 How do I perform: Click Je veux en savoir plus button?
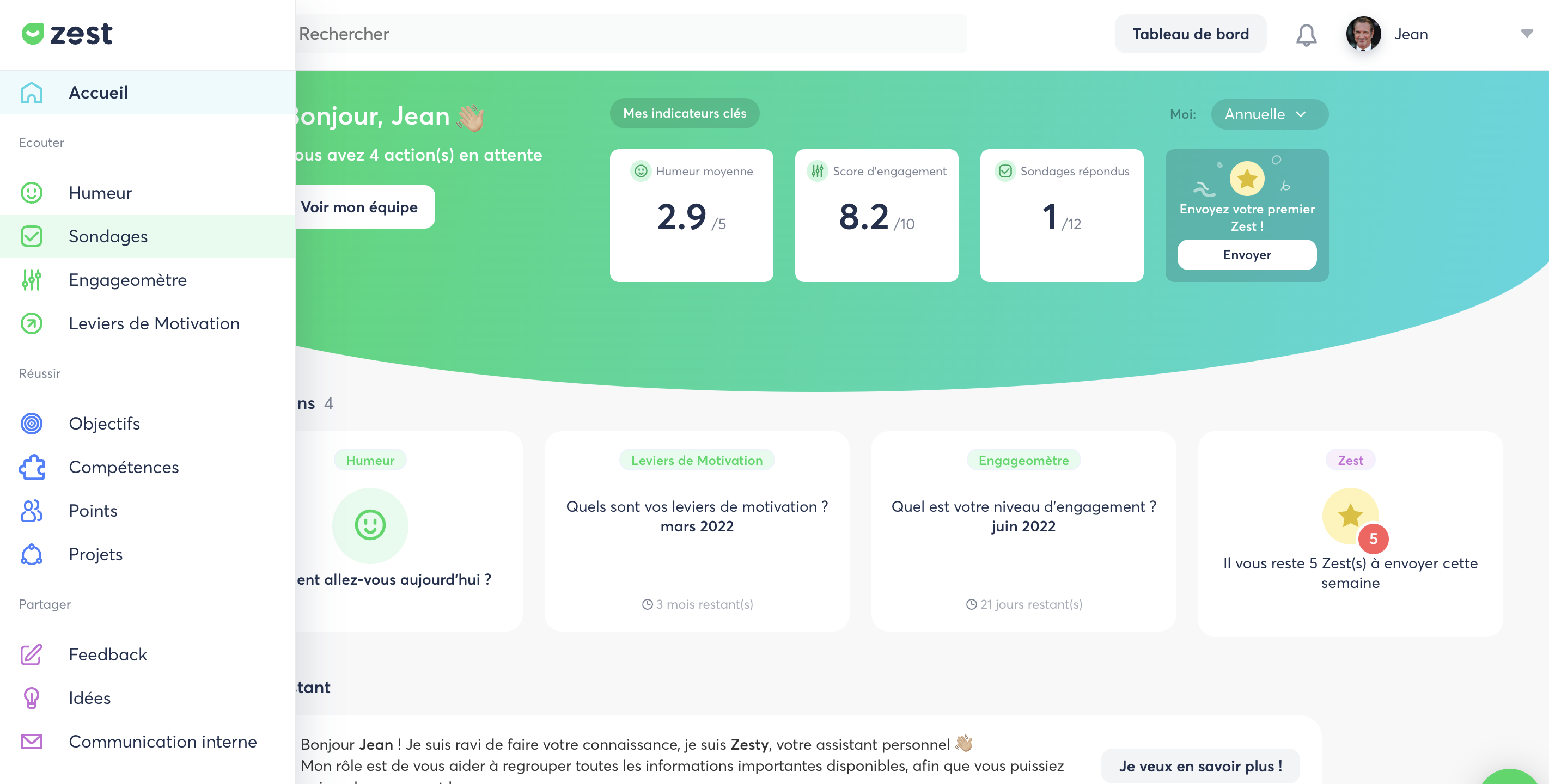pyautogui.click(x=1200, y=766)
